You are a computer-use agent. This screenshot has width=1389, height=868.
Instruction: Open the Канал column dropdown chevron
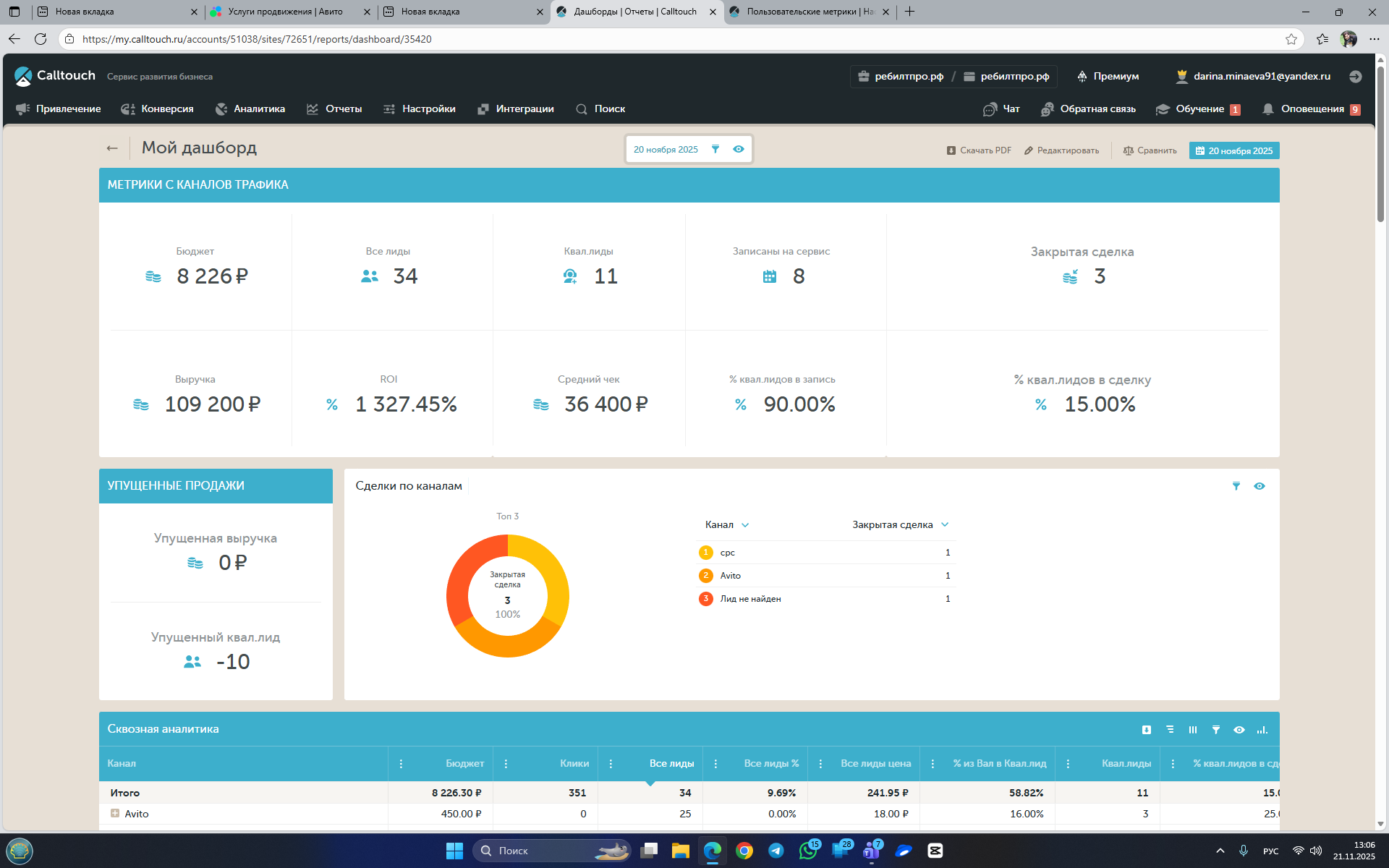click(x=745, y=525)
